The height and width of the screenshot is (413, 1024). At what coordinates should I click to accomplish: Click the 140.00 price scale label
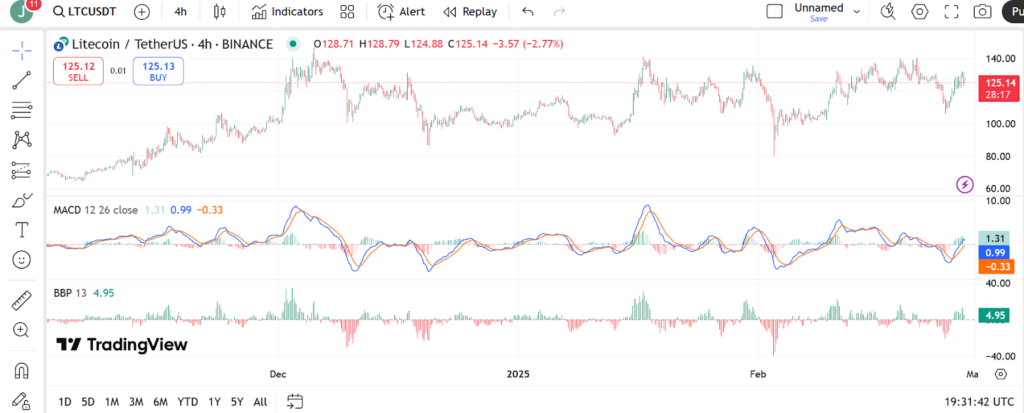(x=999, y=58)
